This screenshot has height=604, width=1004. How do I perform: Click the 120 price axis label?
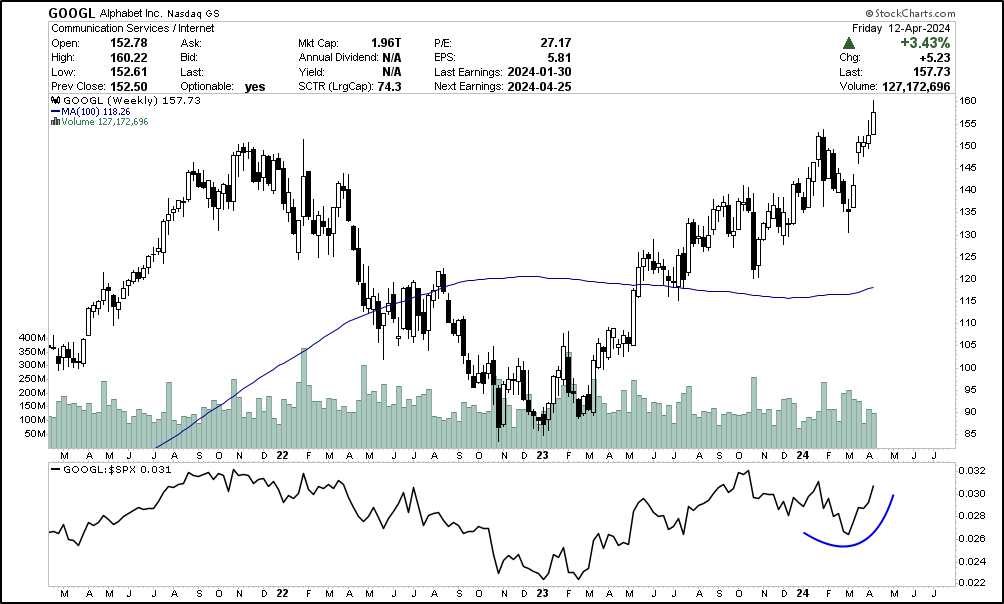pos(966,279)
